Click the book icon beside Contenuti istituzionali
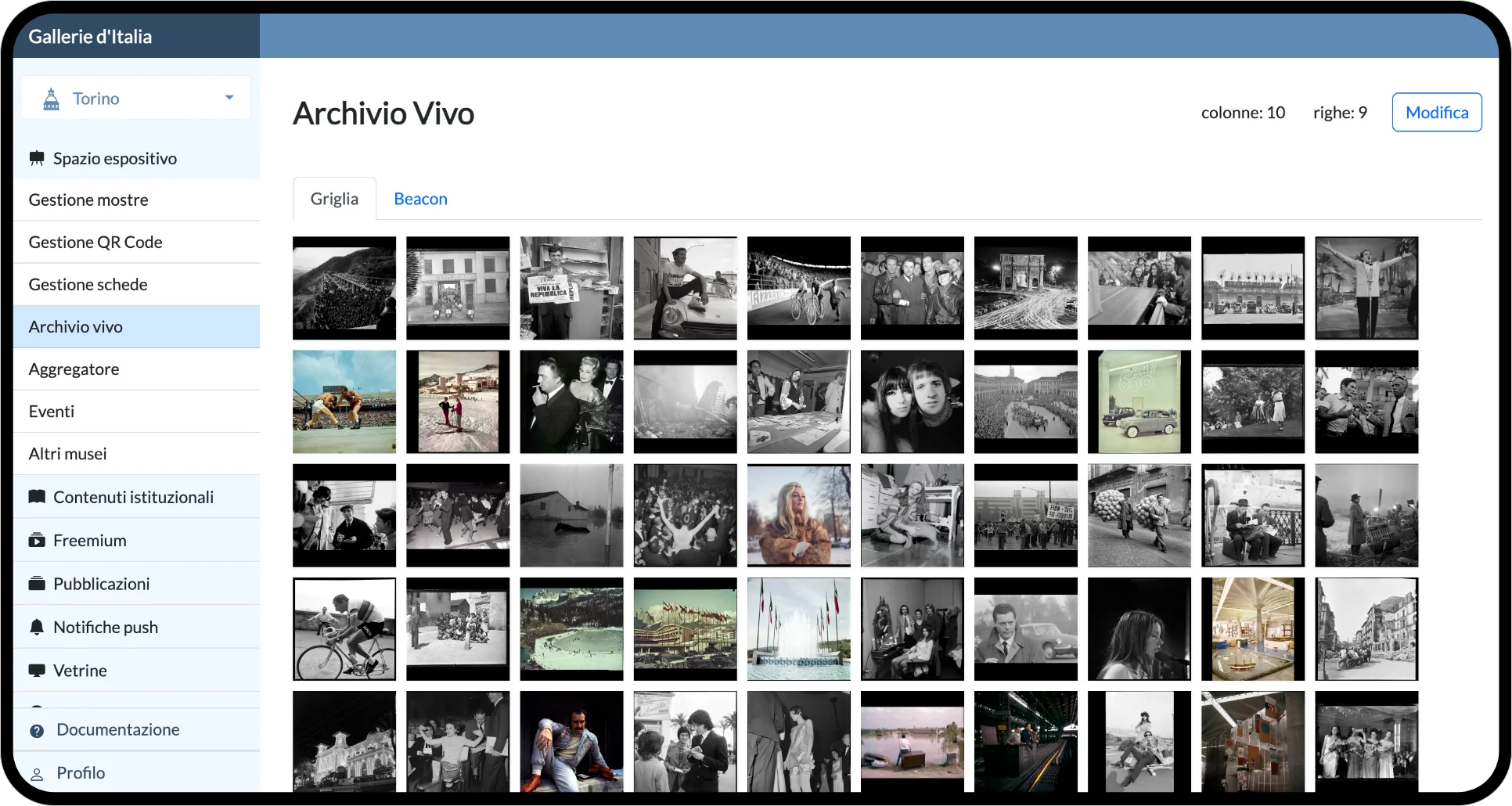The image size is (1512, 806). point(37,497)
